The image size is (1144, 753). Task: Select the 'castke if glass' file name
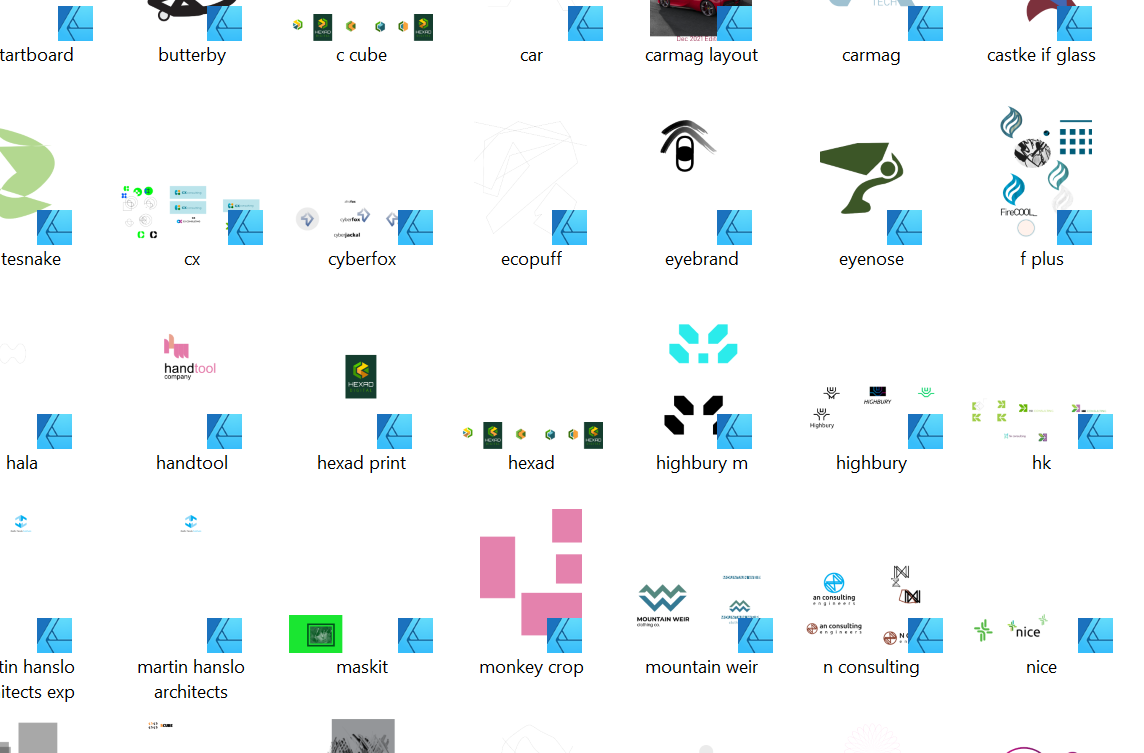coord(1041,55)
